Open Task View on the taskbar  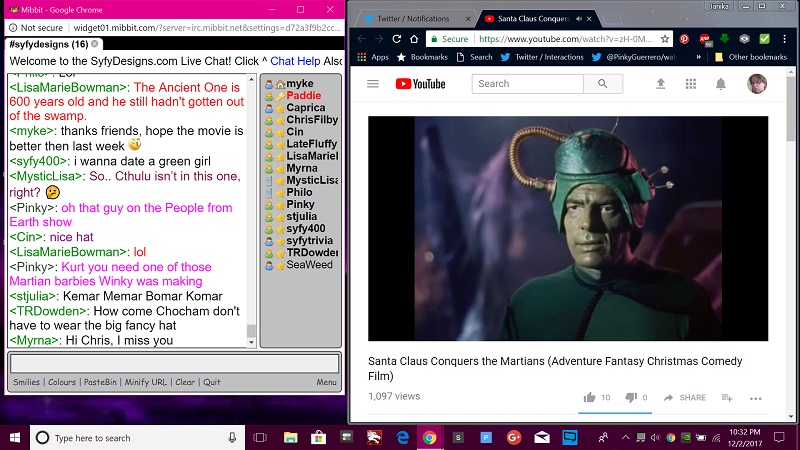click(x=260, y=438)
